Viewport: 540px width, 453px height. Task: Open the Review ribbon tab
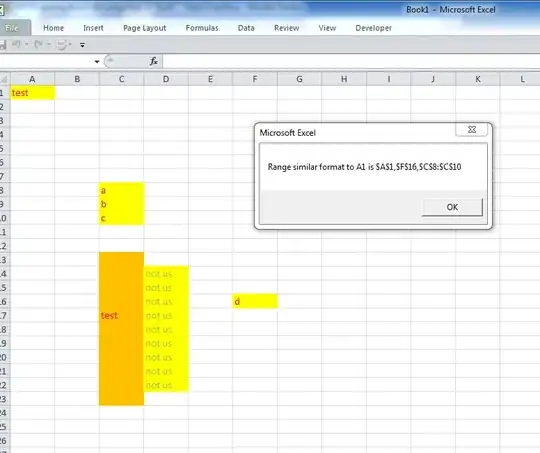[x=287, y=28]
